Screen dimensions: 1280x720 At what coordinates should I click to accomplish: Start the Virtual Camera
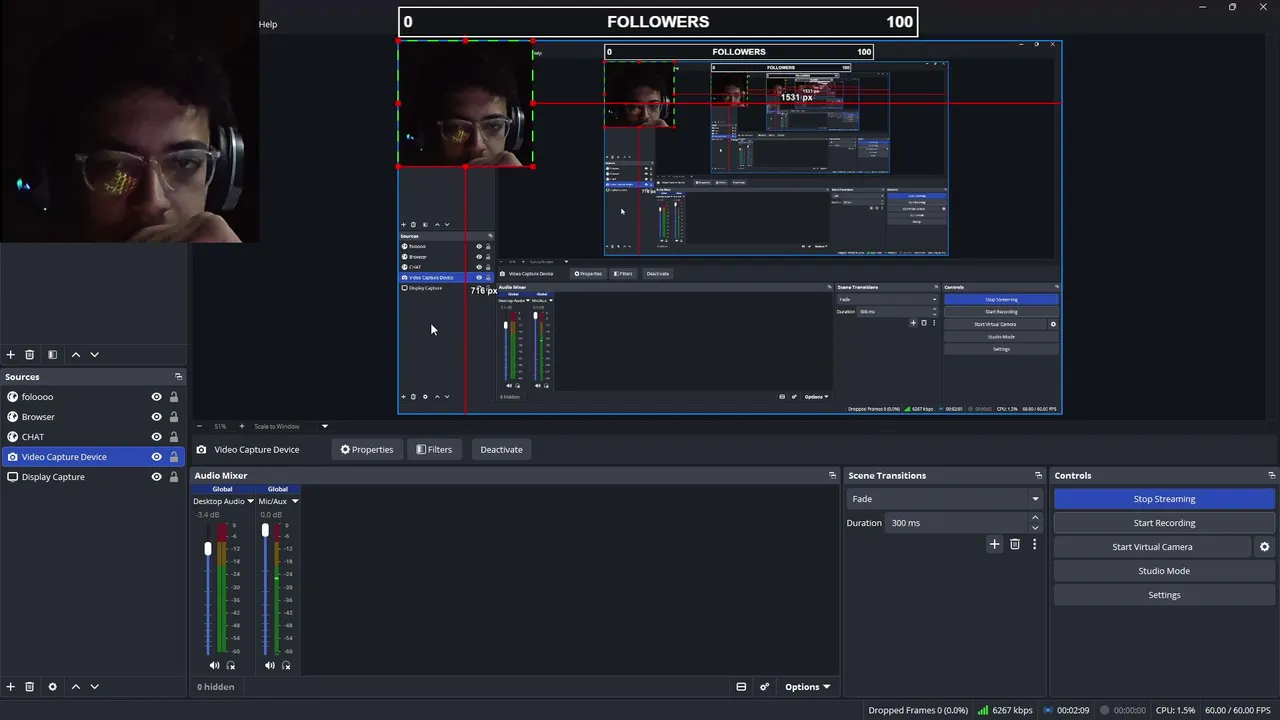(1152, 547)
